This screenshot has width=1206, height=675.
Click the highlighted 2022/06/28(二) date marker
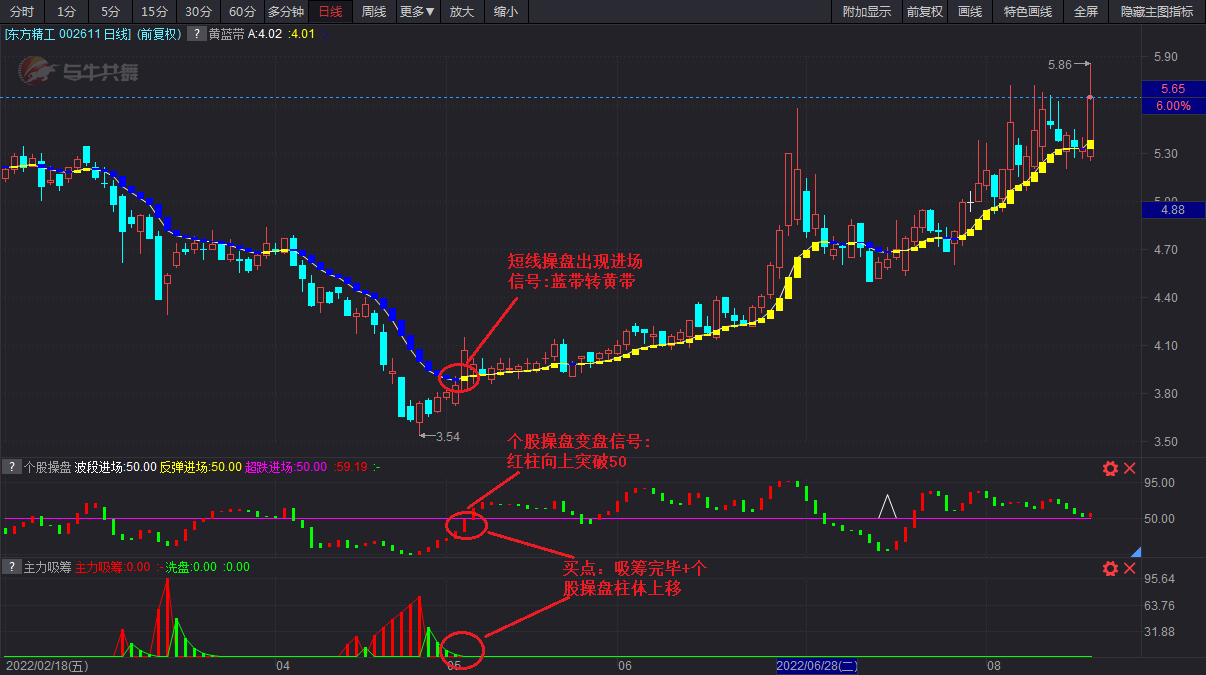click(818, 665)
